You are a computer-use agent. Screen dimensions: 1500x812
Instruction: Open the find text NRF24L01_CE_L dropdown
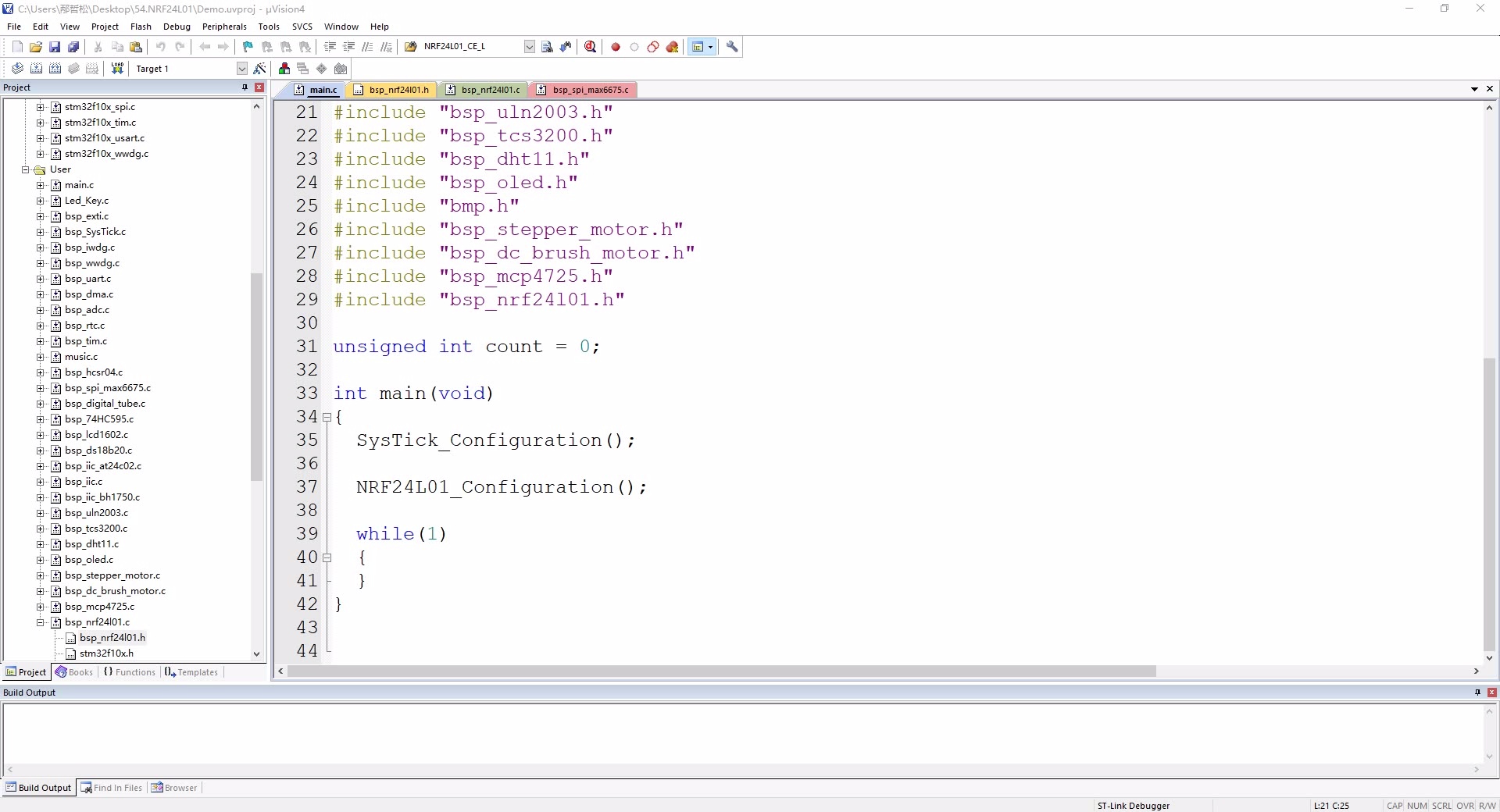[x=529, y=47]
